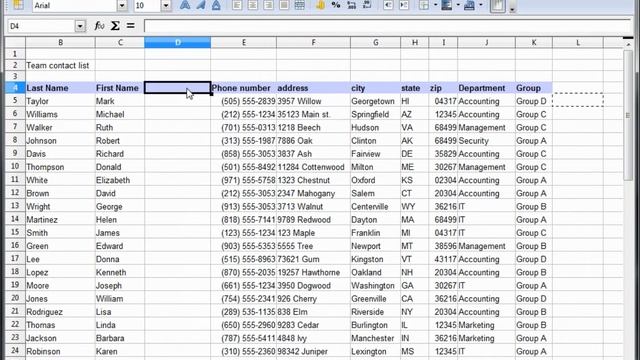Image resolution: width=640 pixels, height=360 pixels.
Task: Open the Styles and Formatting icon
Action: [18, 5]
